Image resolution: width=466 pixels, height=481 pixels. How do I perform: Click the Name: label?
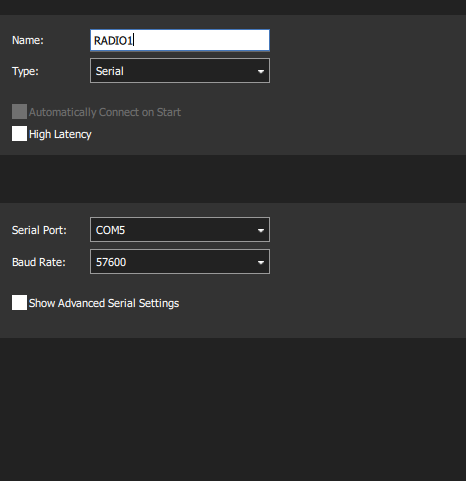(x=28, y=40)
